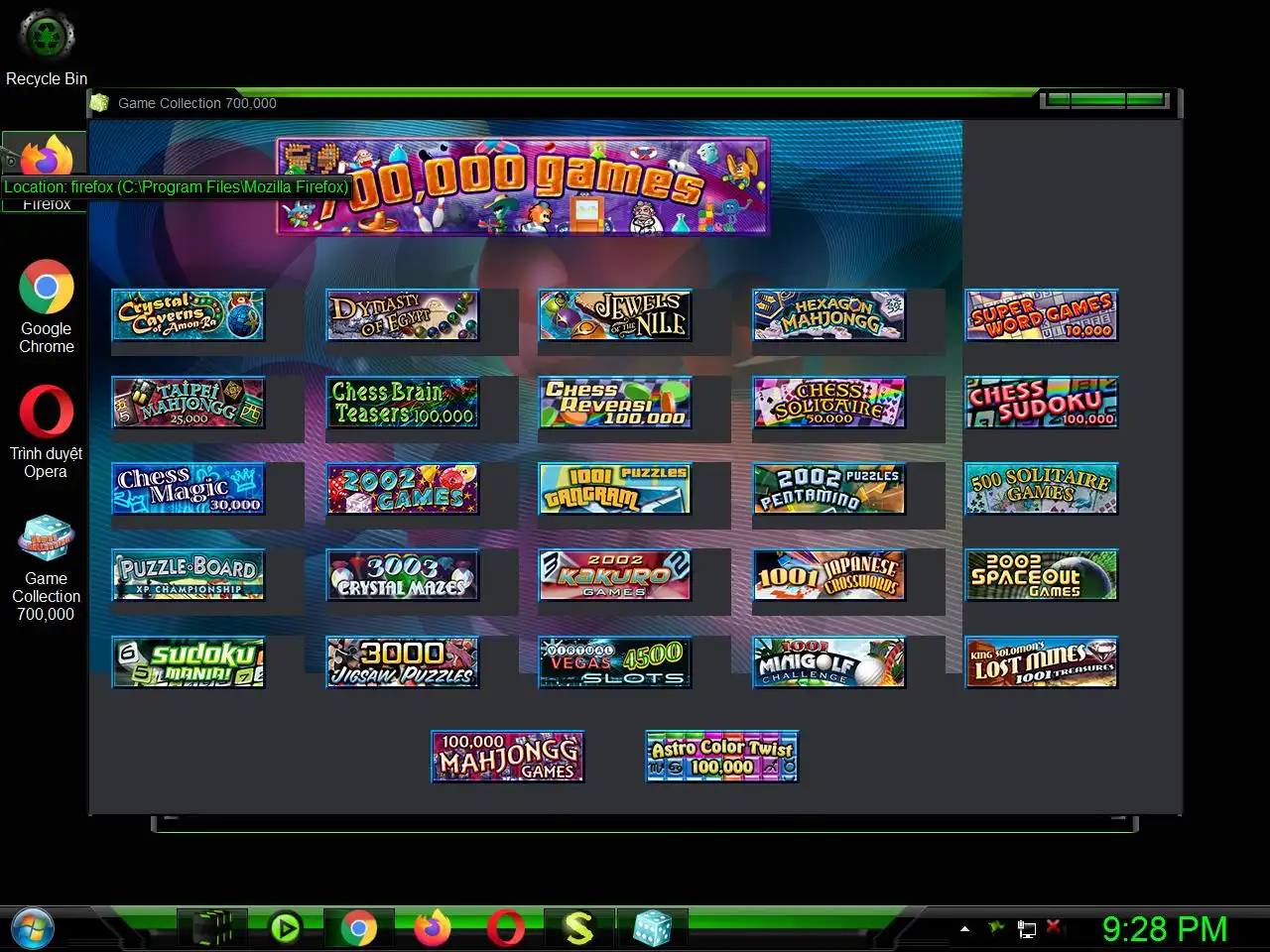Screen dimensions: 1270x952
Task: Open 1001 Puzzles Tangram
Action: click(615, 489)
